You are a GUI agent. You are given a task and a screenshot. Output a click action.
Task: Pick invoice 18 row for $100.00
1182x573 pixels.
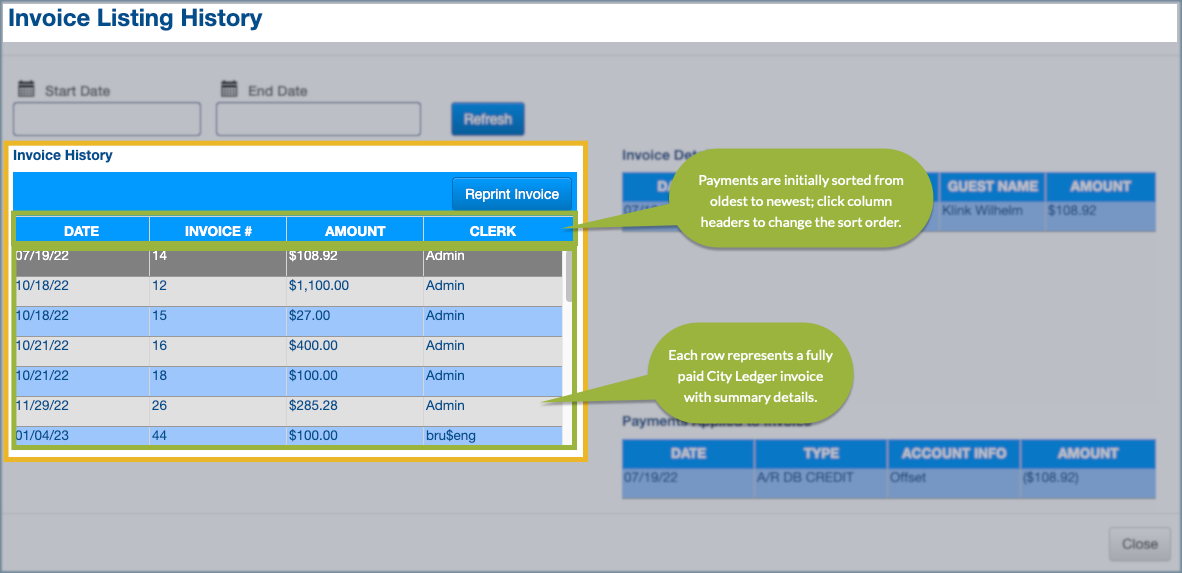[288, 381]
